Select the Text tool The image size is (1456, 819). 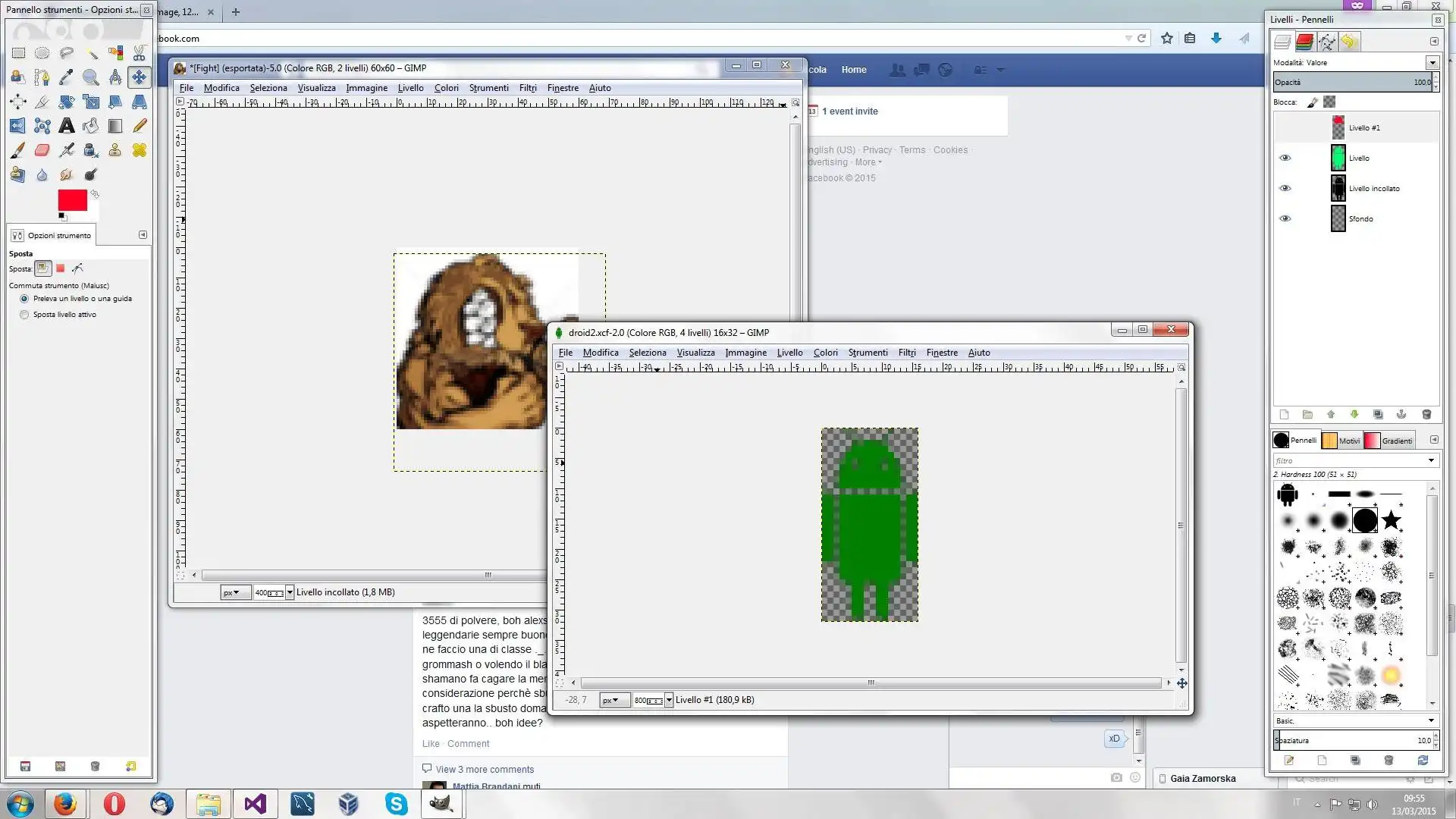[67, 126]
